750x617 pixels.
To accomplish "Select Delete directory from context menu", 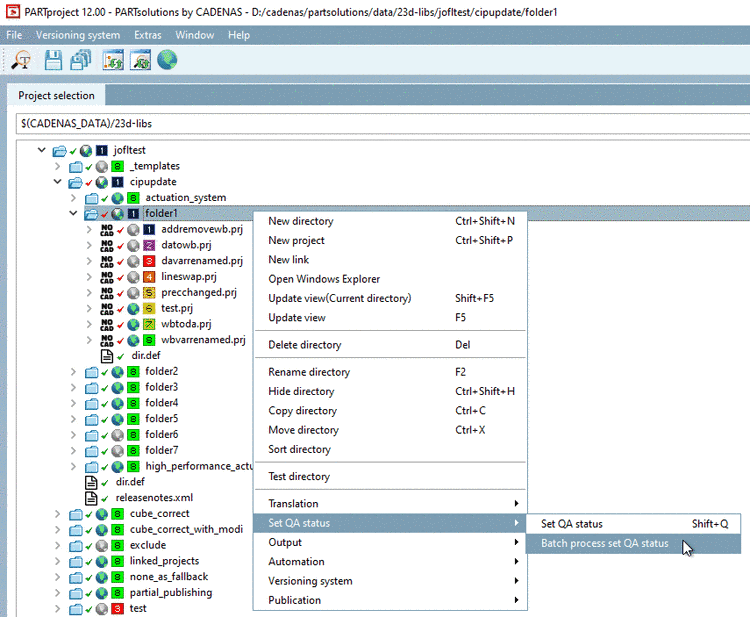I will click(x=304, y=345).
